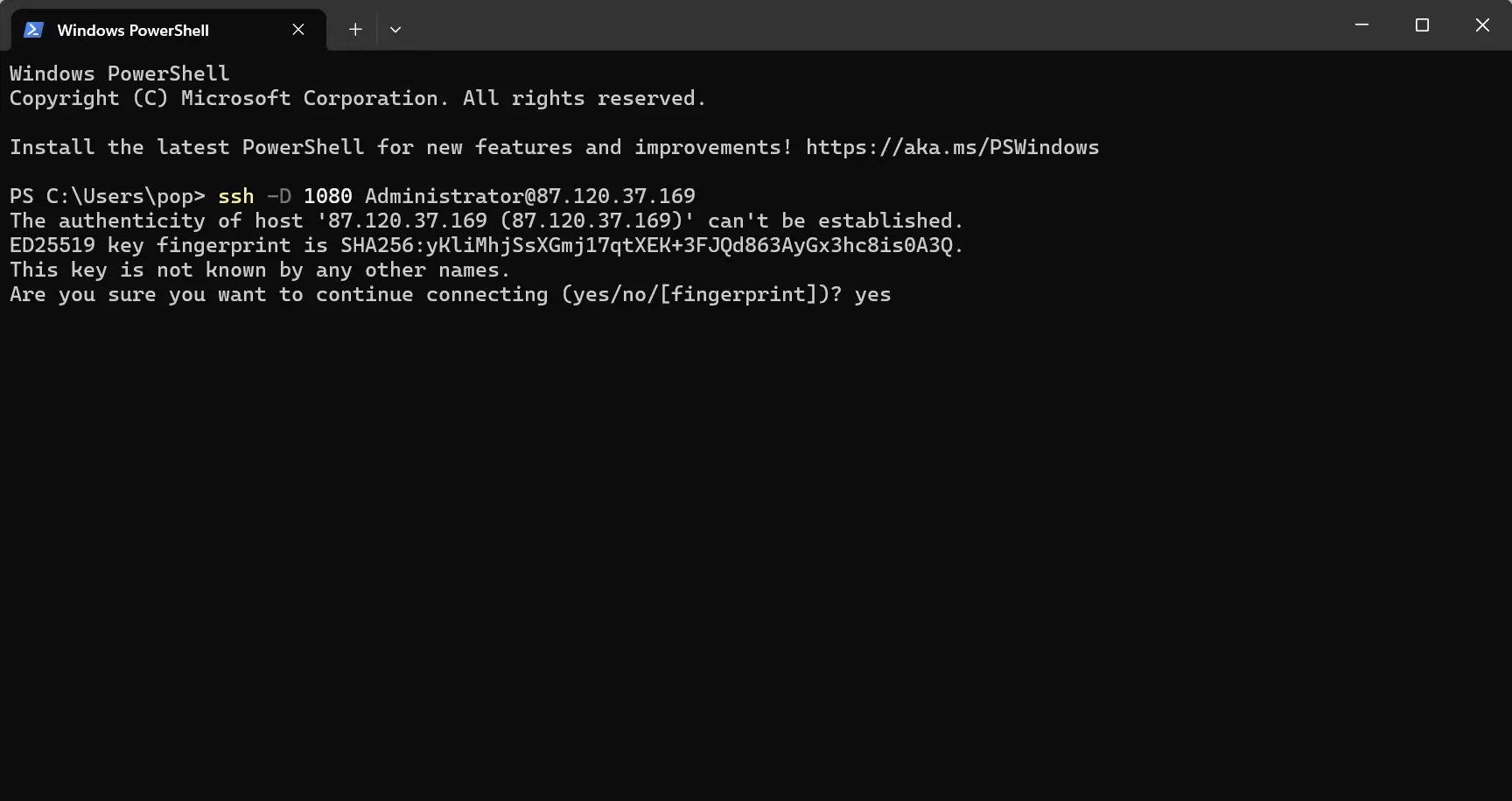Select the Windows PowerShell tab title

[133, 30]
